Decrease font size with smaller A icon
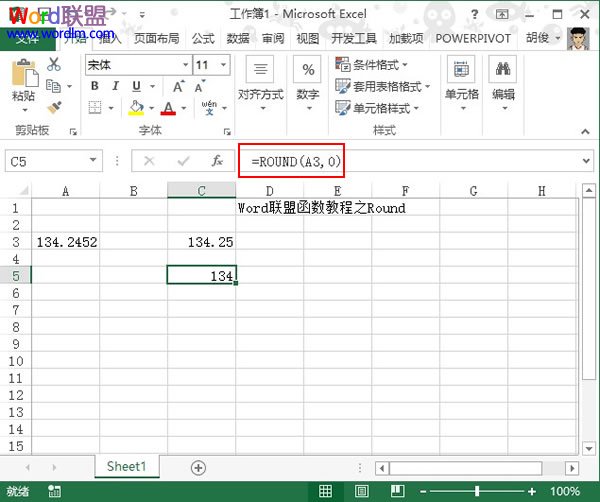This screenshot has height=502, width=600. point(200,86)
